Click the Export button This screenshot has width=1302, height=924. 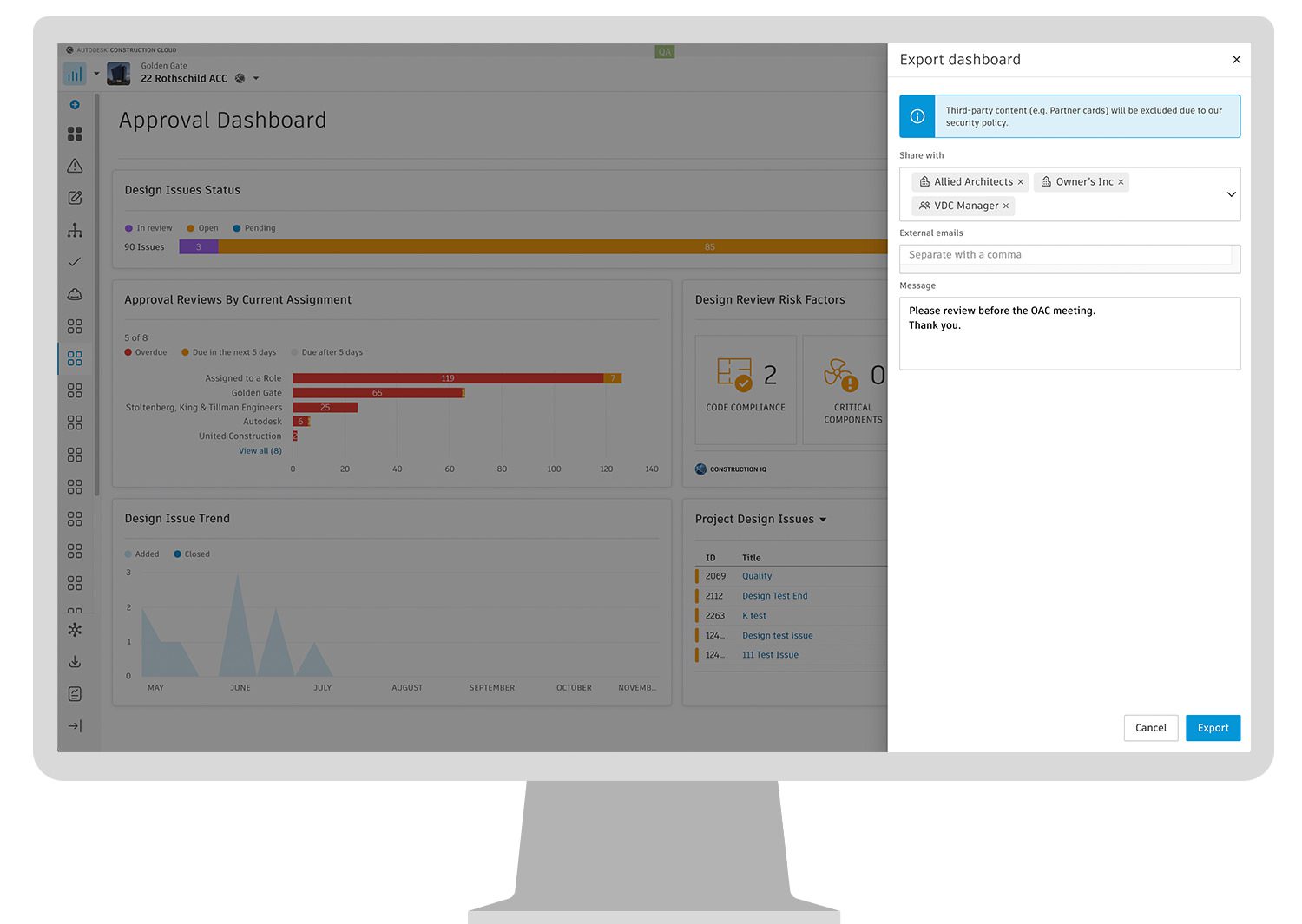(x=1213, y=728)
